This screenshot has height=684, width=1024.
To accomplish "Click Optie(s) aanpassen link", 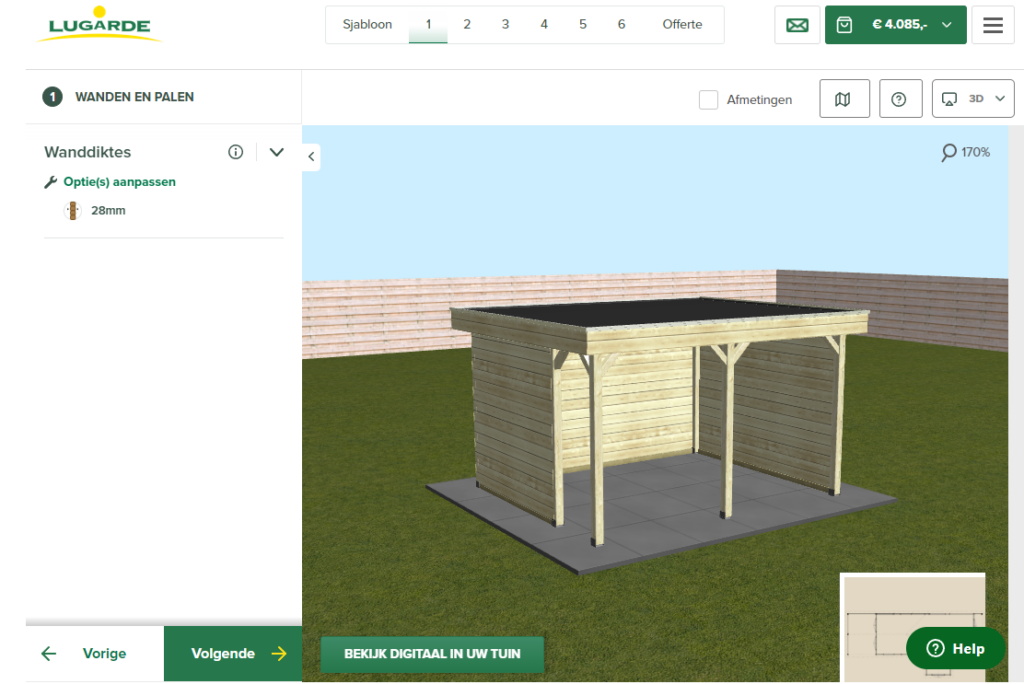I will pyautogui.click(x=120, y=182).
